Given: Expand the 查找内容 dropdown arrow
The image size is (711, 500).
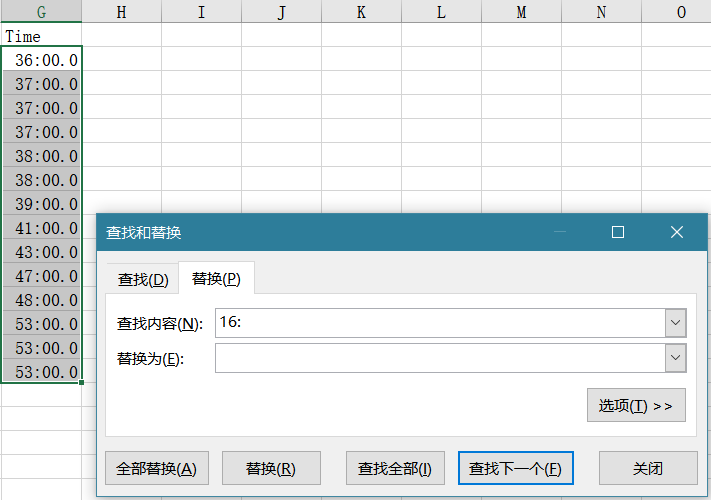Looking at the screenshot, I should point(675,323).
